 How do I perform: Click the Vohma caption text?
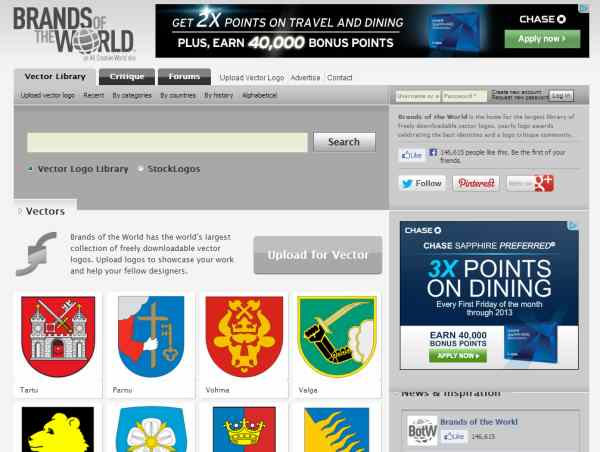pos(217,390)
